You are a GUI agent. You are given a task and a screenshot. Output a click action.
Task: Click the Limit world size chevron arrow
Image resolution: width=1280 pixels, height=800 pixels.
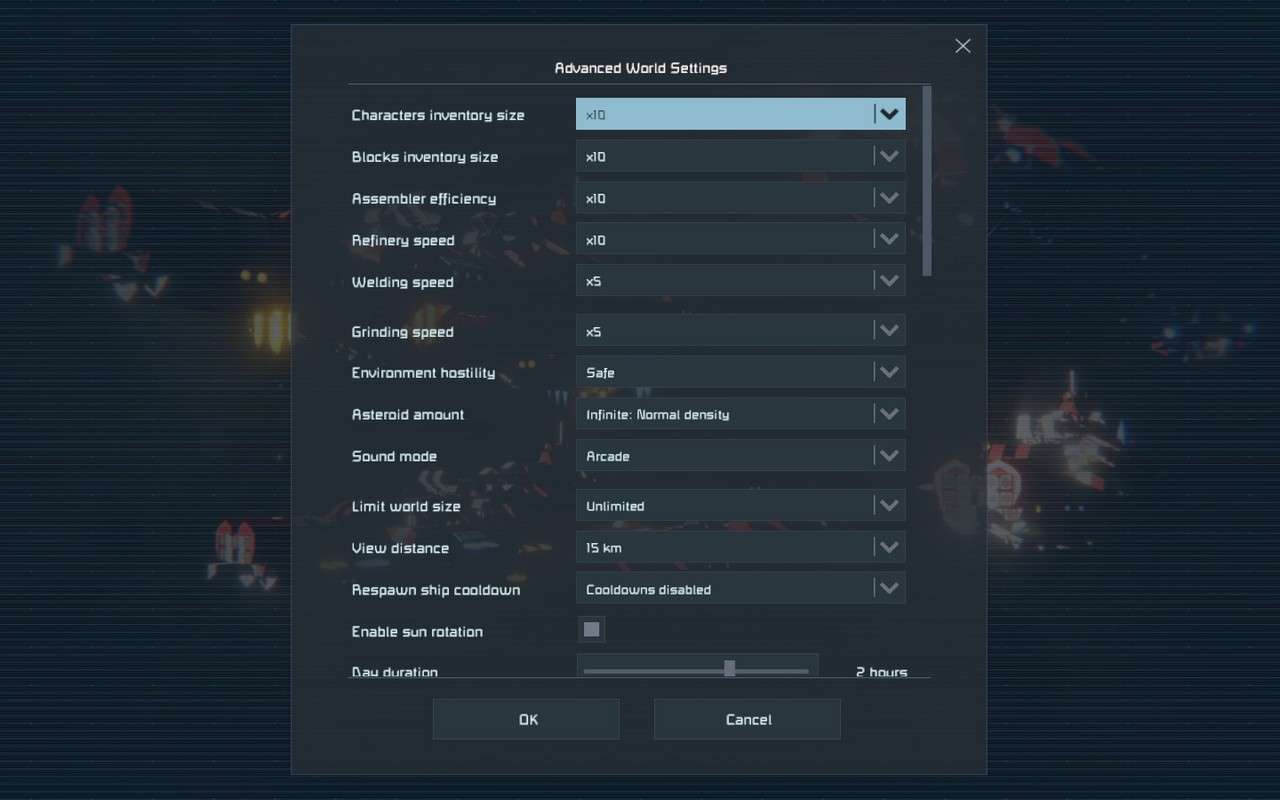click(889, 506)
